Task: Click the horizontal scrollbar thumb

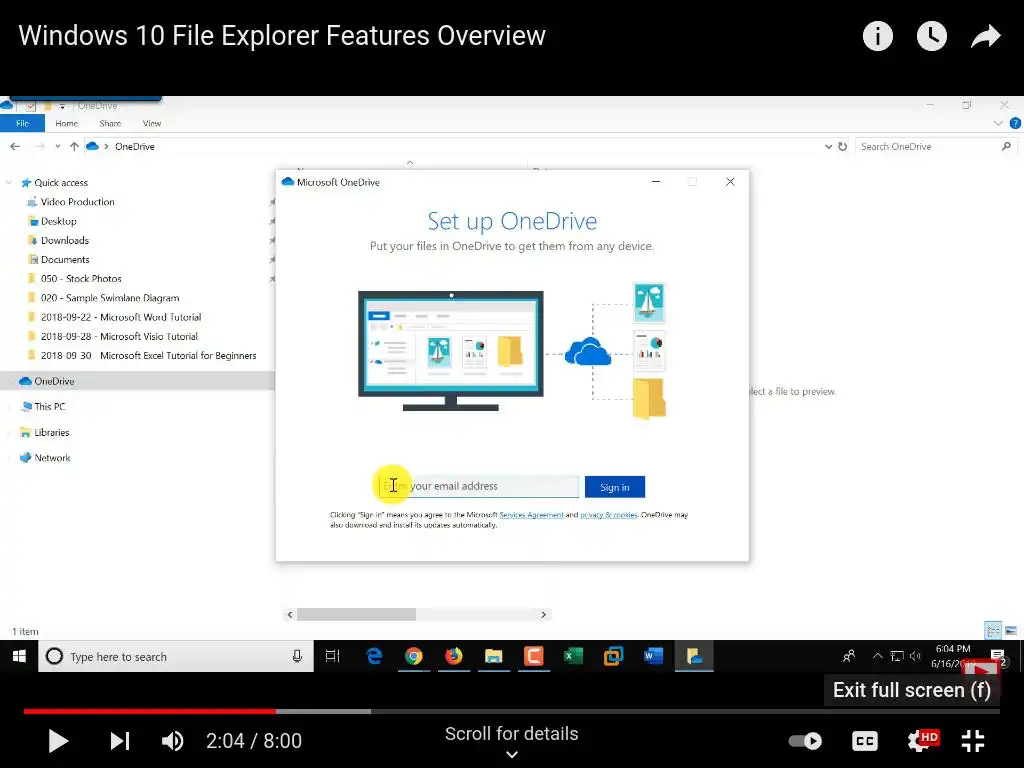Action: [357, 615]
